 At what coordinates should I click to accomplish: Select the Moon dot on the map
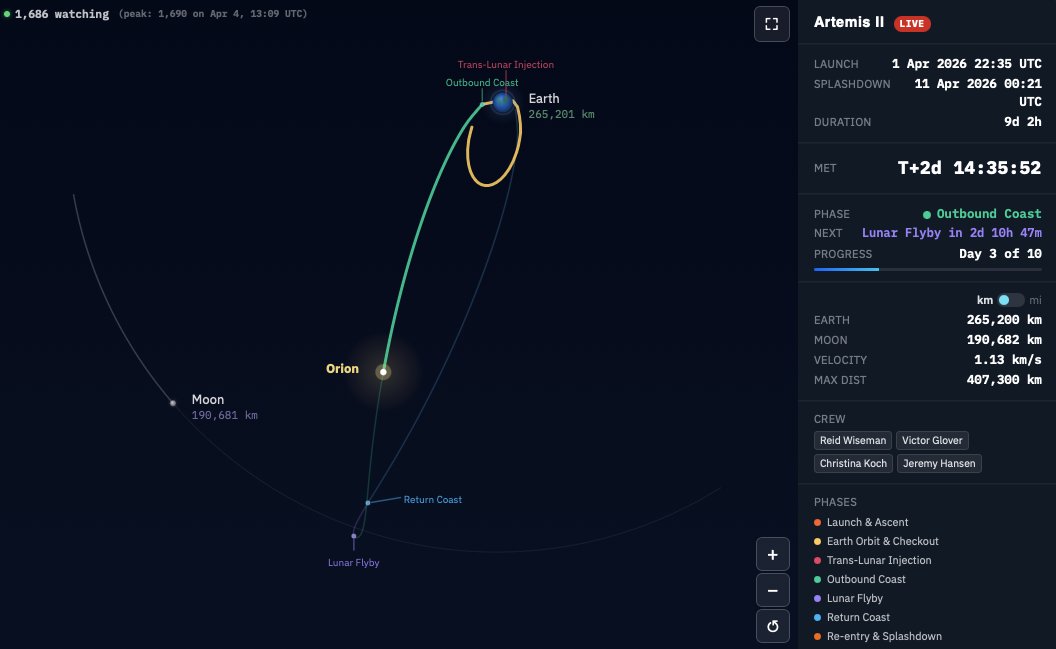(173, 403)
